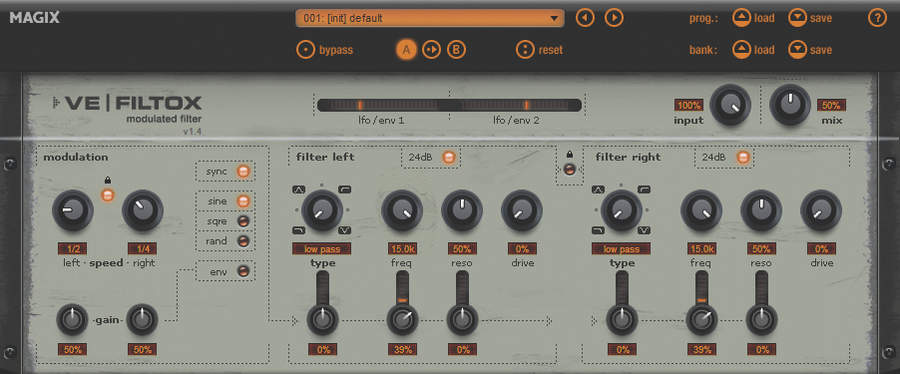Image resolution: width=900 pixels, height=374 pixels.
Task: Toggle filter right 24dB slope
Action: coord(743,157)
